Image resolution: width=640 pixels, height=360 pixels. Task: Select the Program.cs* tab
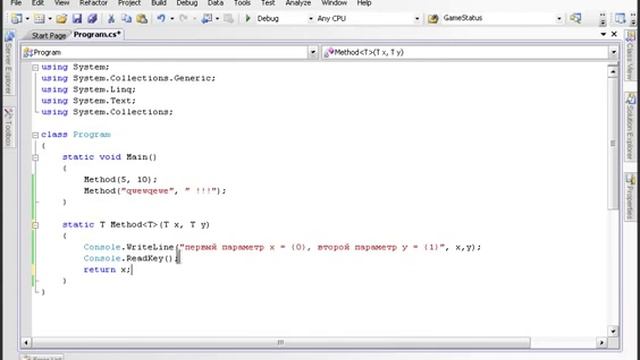tap(97, 35)
